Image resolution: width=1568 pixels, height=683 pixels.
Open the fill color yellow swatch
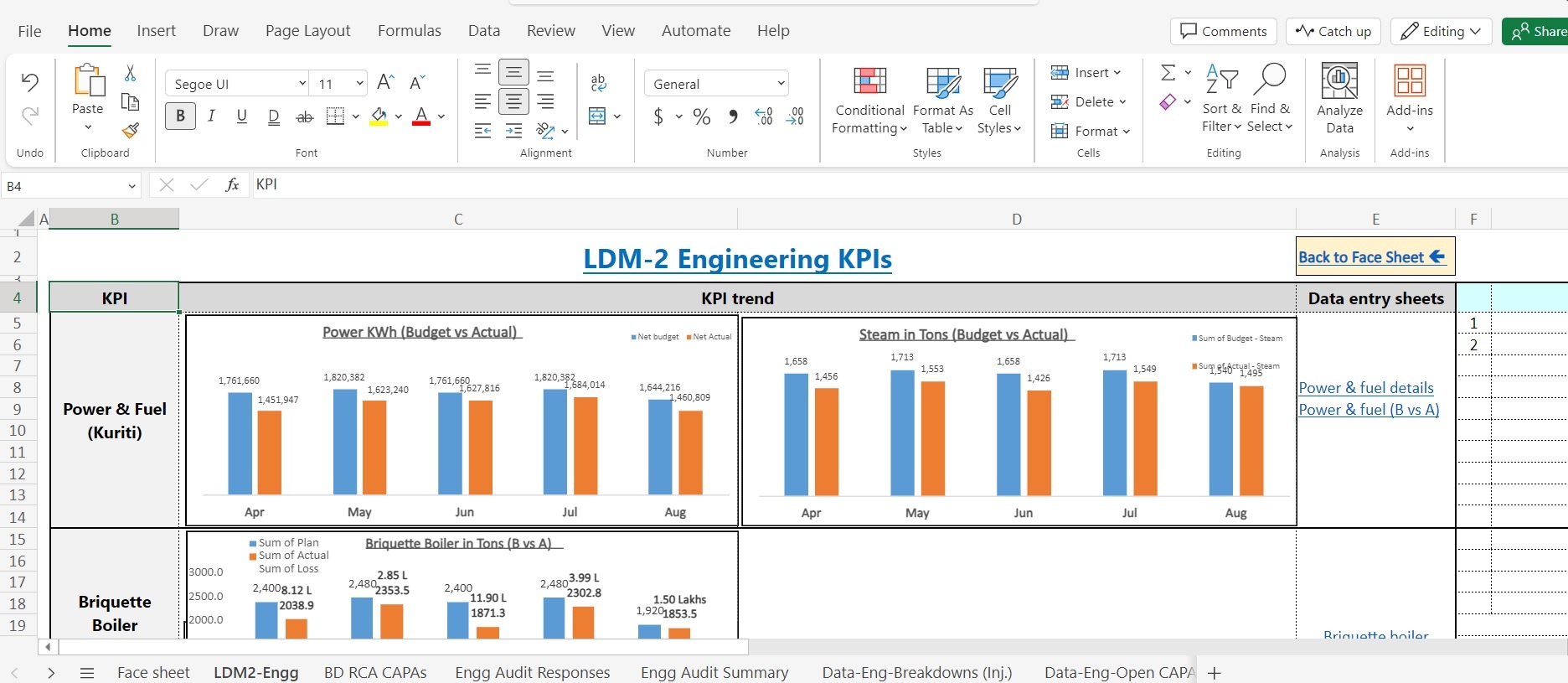379,116
